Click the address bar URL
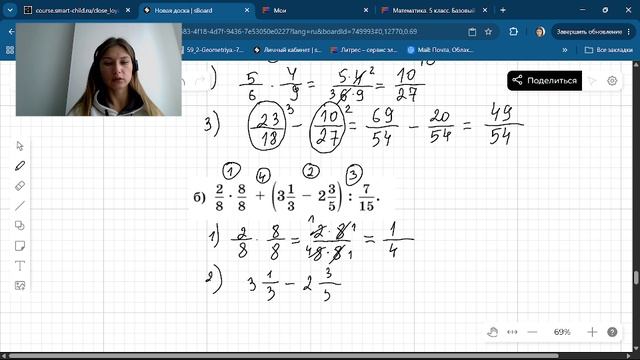 [300, 31]
